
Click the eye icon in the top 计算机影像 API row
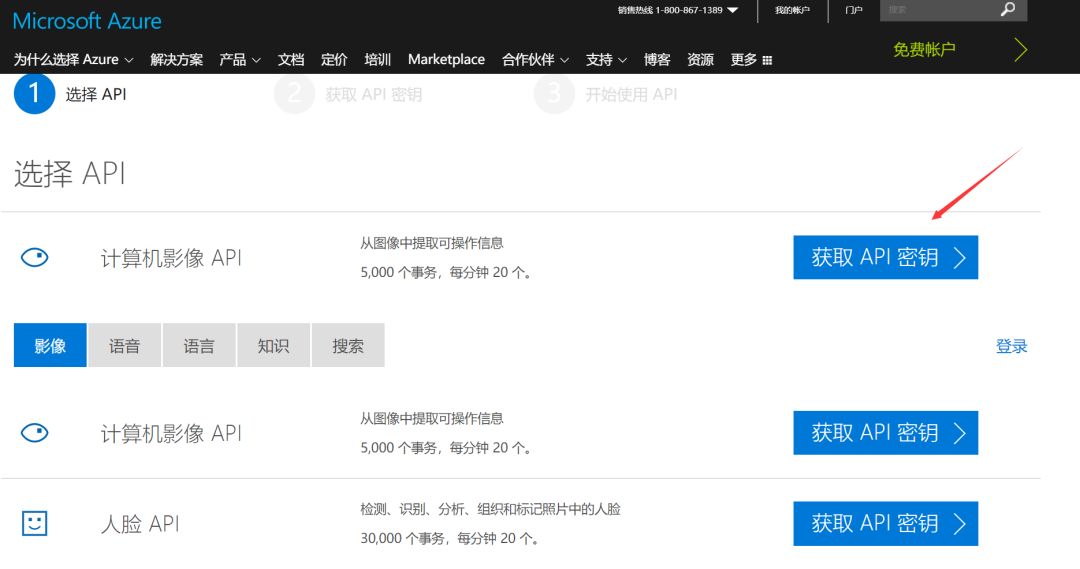[34, 258]
